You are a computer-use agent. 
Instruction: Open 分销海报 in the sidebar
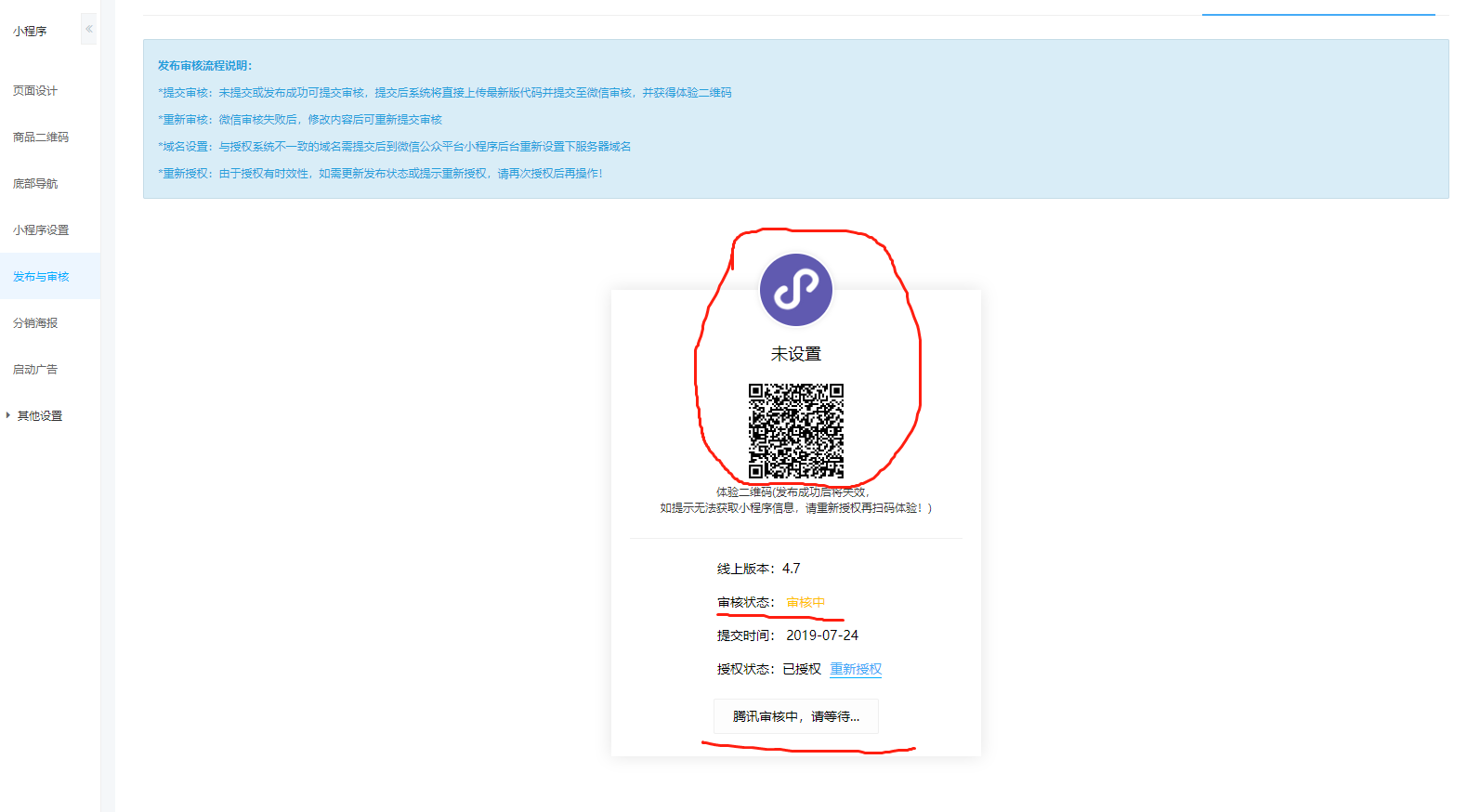[35, 322]
